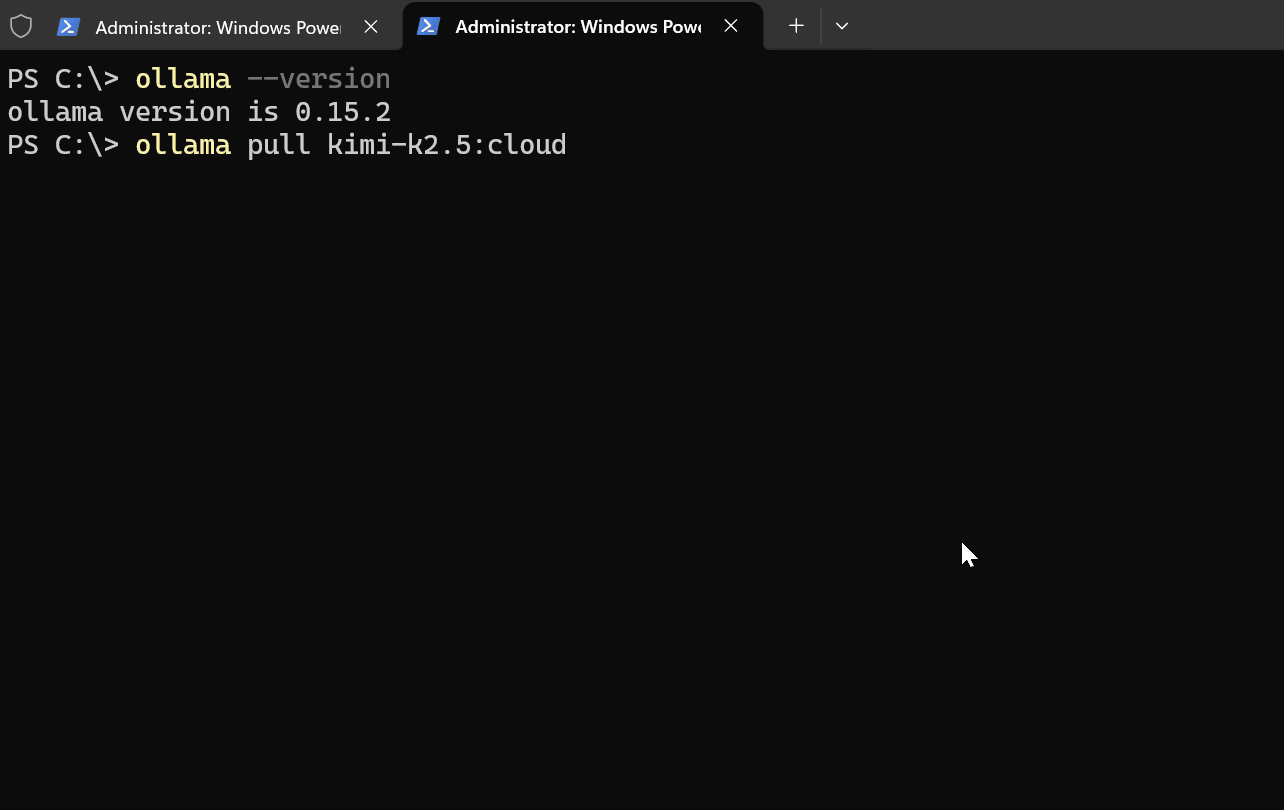Click the "--version" flag text

318,79
